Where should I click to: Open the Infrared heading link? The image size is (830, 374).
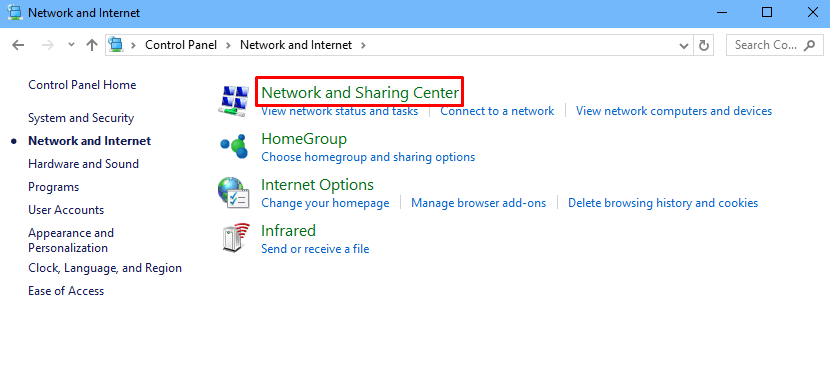coord(288,231)
